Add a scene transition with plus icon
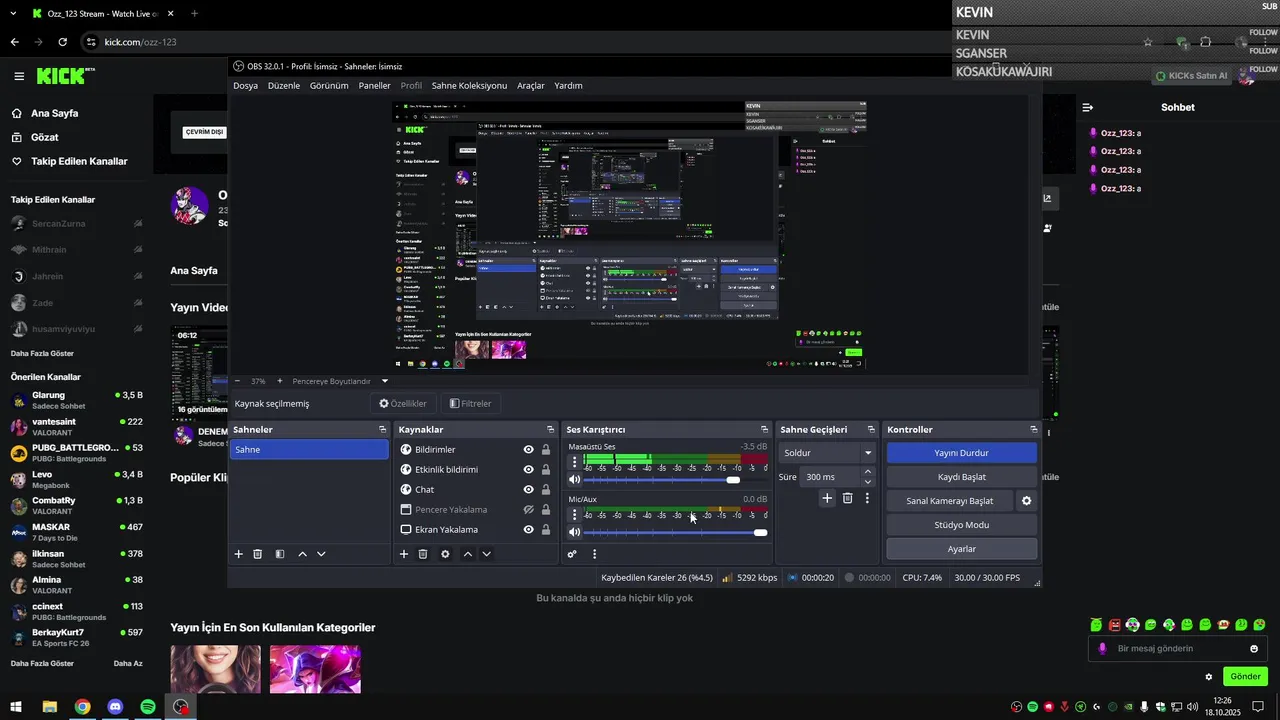Viewport: 1280px width, 720px height. 827,498
